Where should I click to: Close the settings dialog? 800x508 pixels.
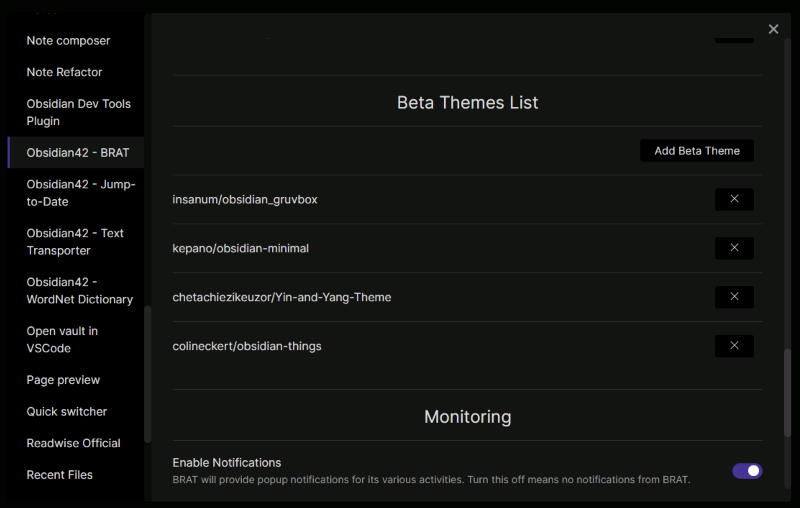[x=773, y=30]
